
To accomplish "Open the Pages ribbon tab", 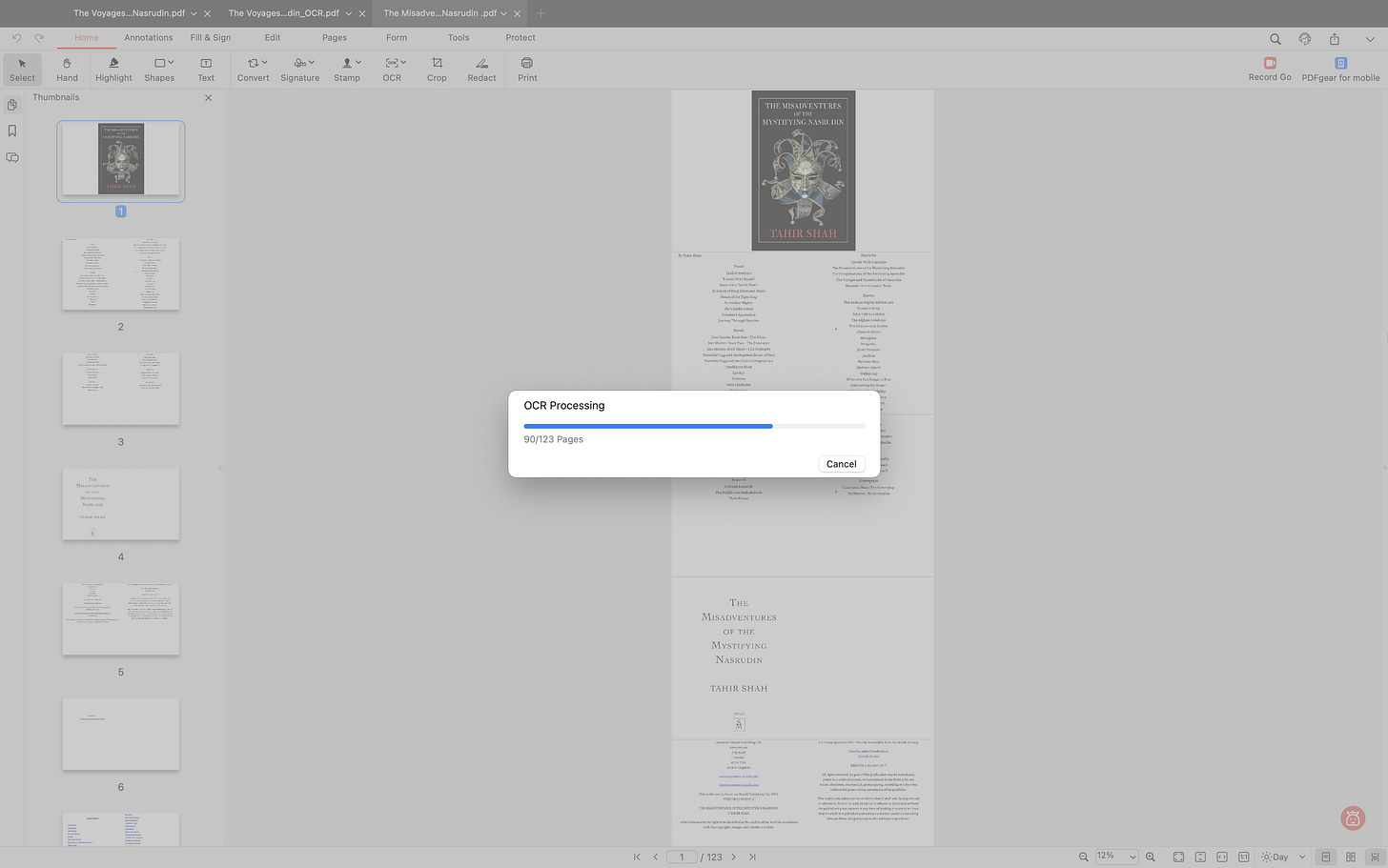I will (335, 38).
